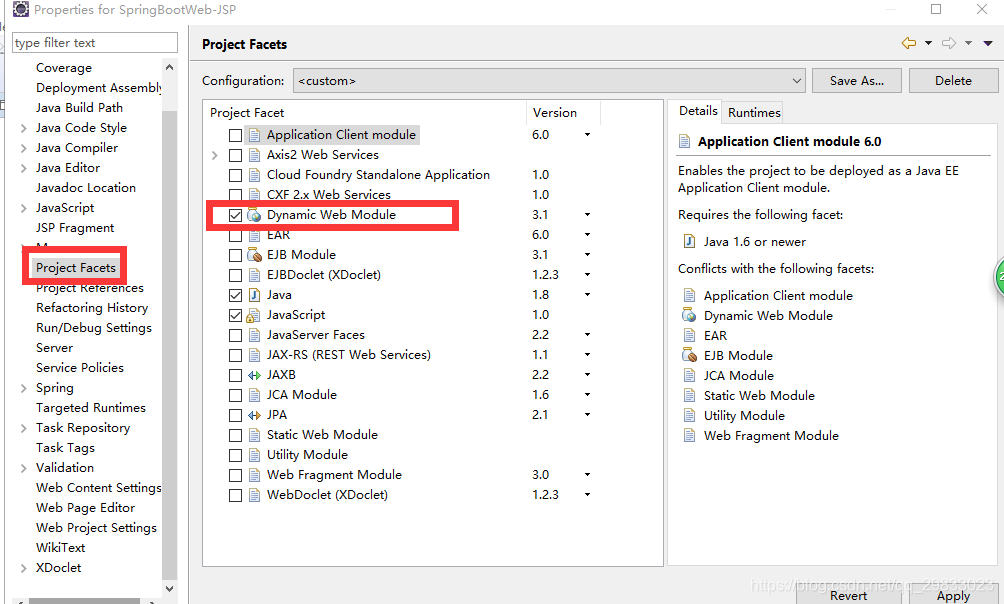
Task: Open the forward history dropdown arrow
Action: 968,44
